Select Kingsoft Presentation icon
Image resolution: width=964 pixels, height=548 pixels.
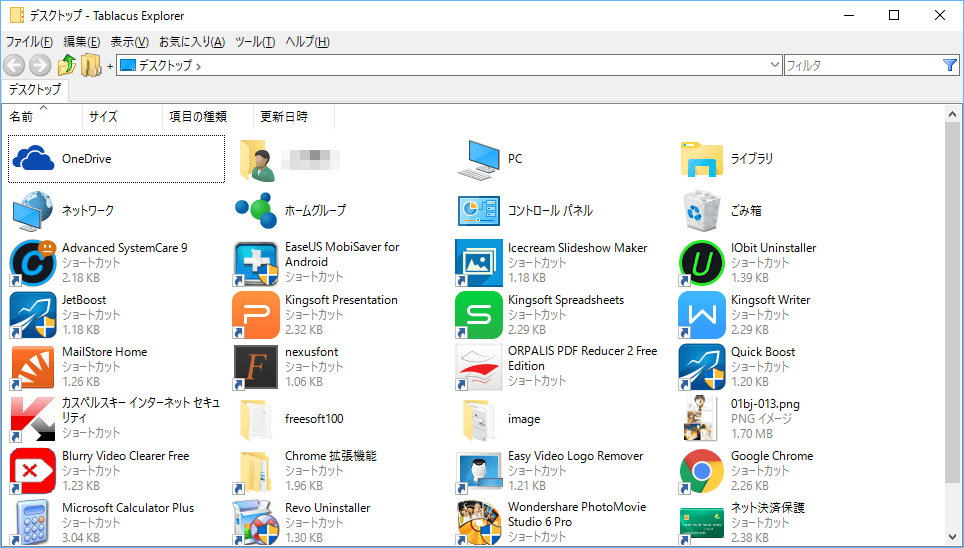click(256, 315)
